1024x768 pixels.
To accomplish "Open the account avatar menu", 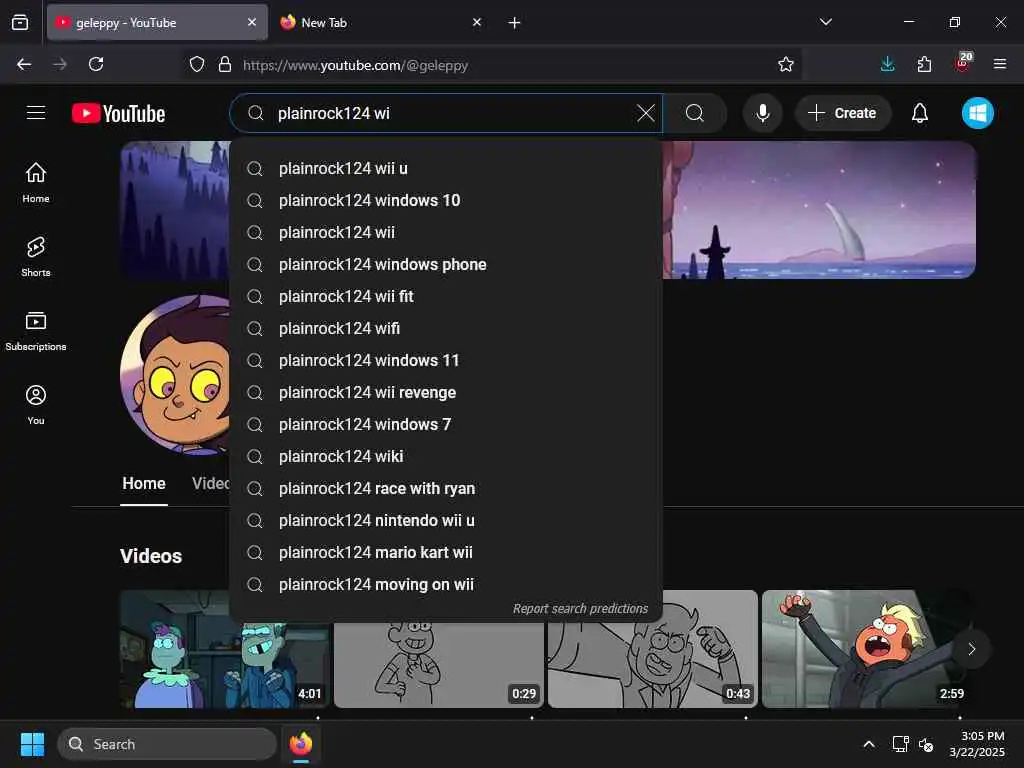I will (x=978, y=113).
